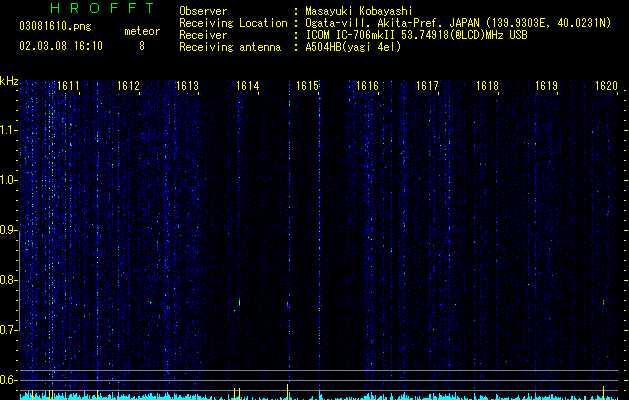
Task: Click the 1612 time marker
Action: pyautogui.click(x=128, y=86)
